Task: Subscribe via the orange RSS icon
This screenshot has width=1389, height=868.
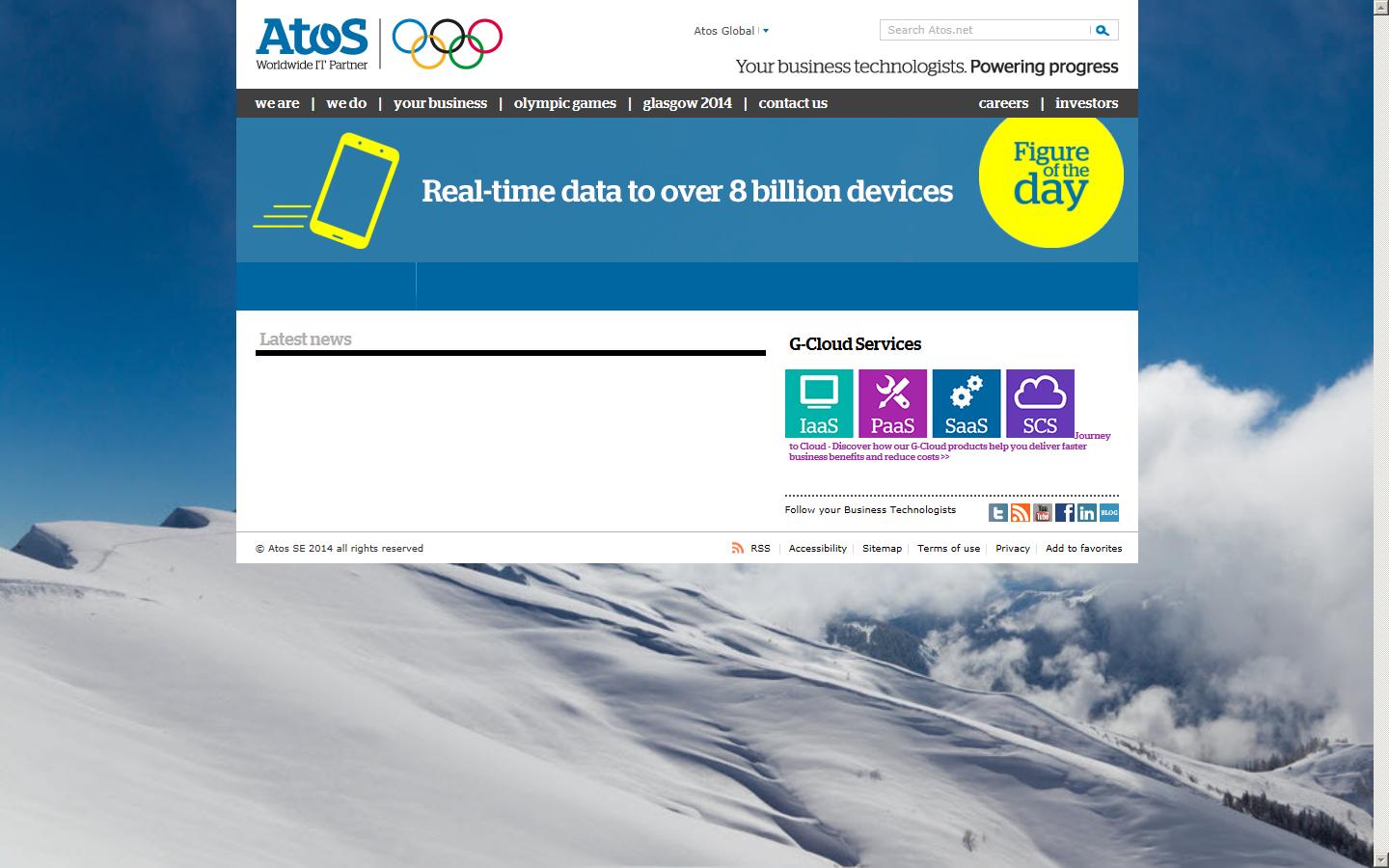Action: tap(1021, 512)
